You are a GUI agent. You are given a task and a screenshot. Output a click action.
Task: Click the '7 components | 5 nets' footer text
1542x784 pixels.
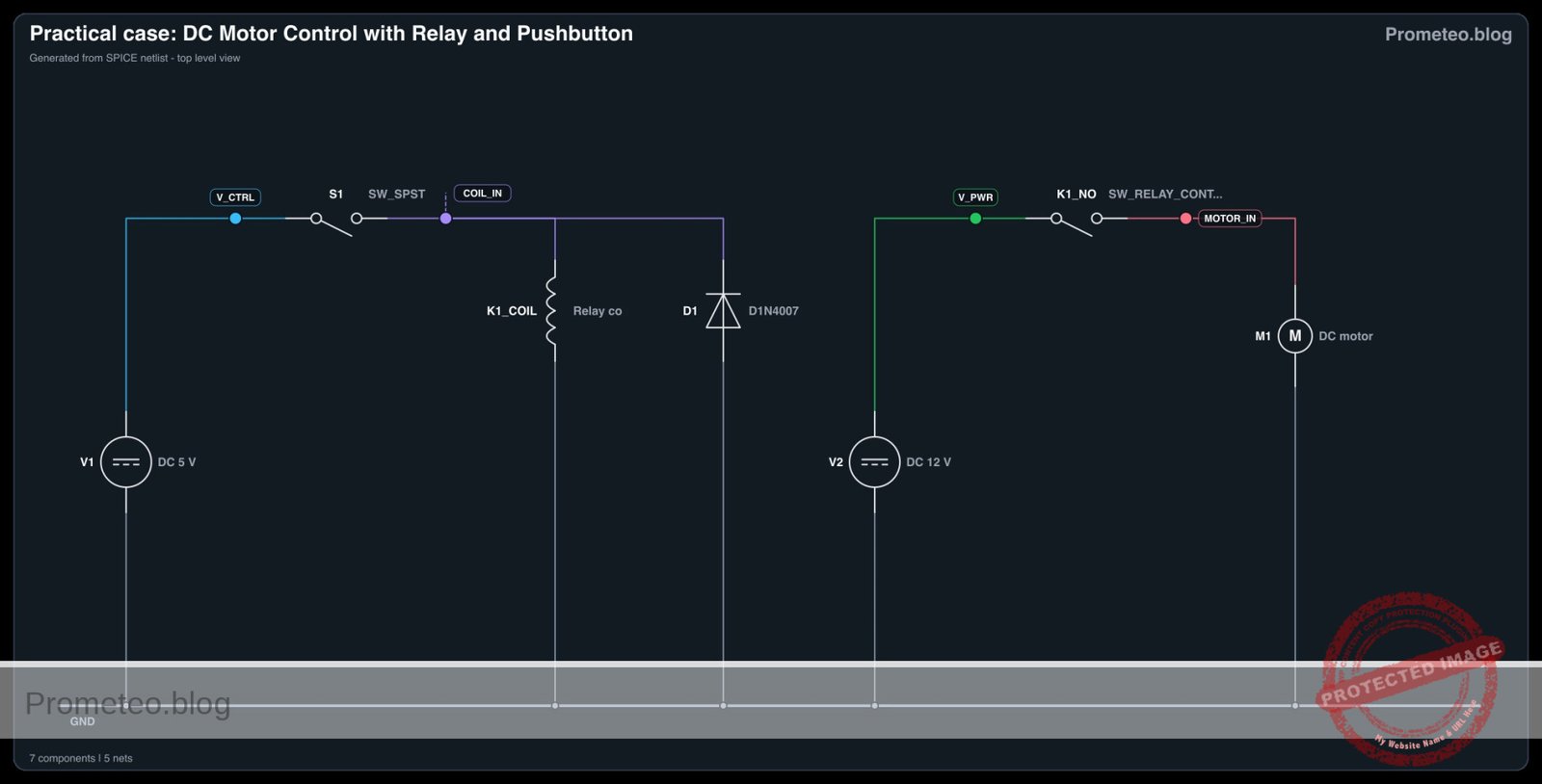(81, 758)
